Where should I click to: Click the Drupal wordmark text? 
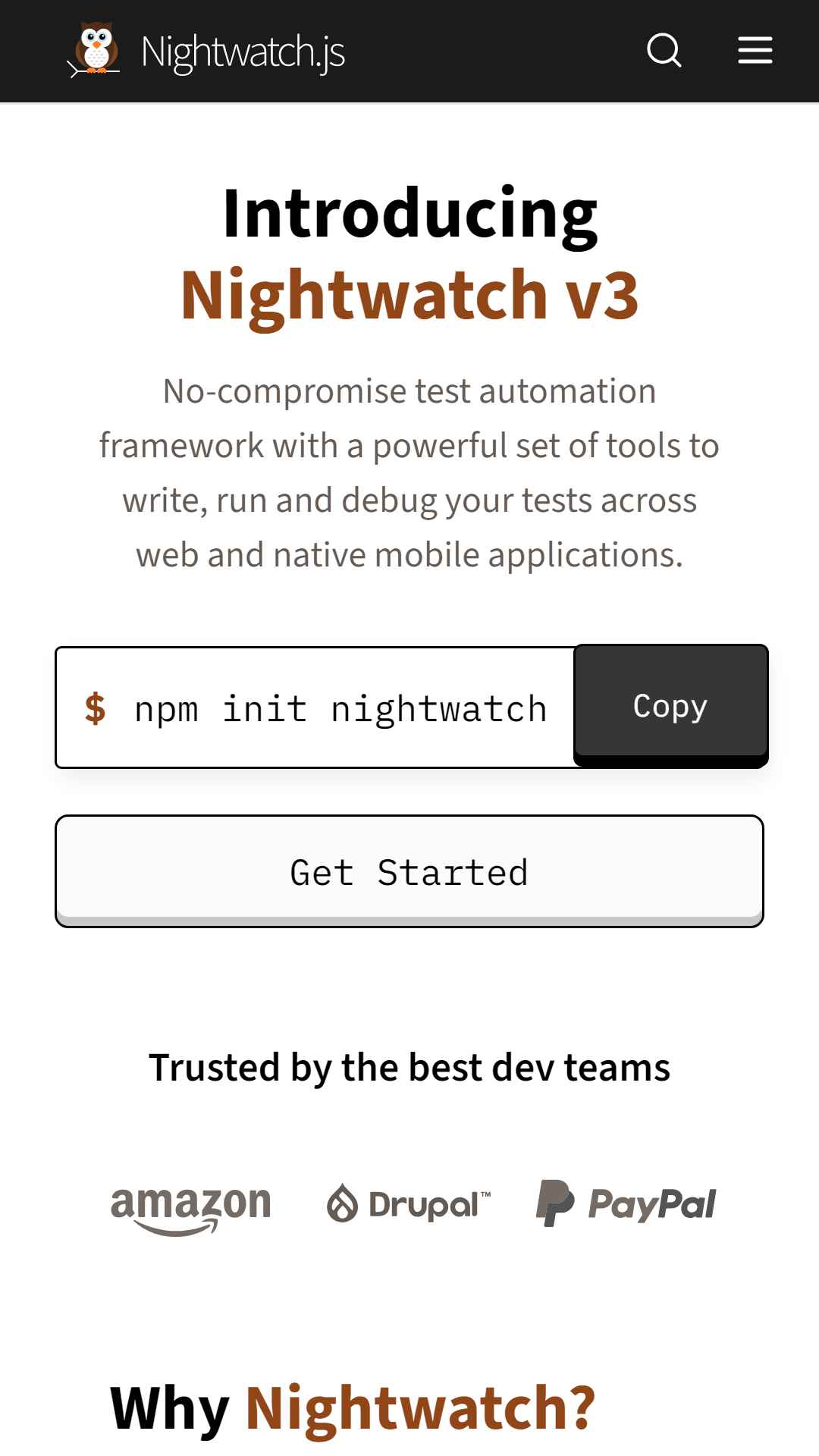click(430, 1205)
